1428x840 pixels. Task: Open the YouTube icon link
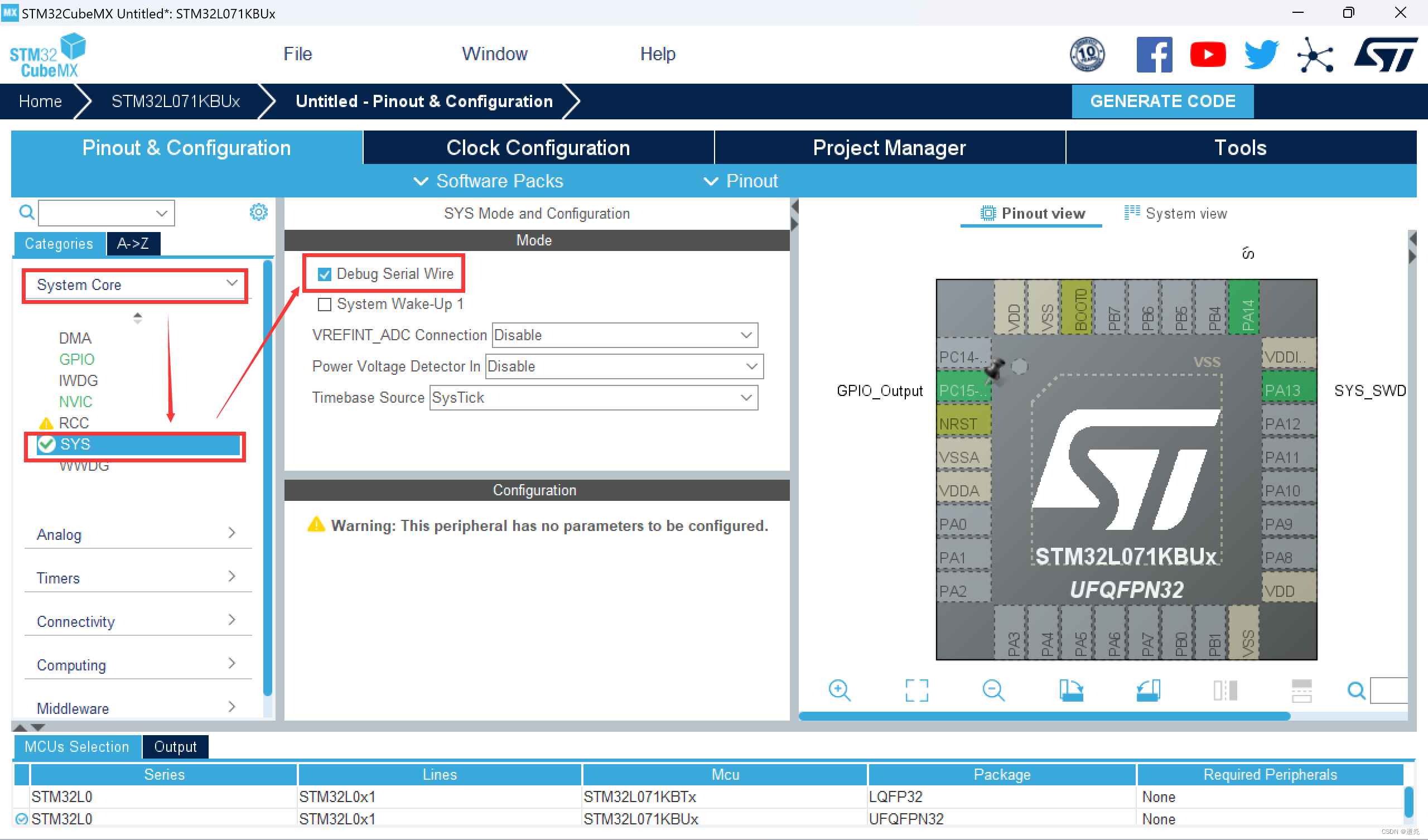point(1208,55)
